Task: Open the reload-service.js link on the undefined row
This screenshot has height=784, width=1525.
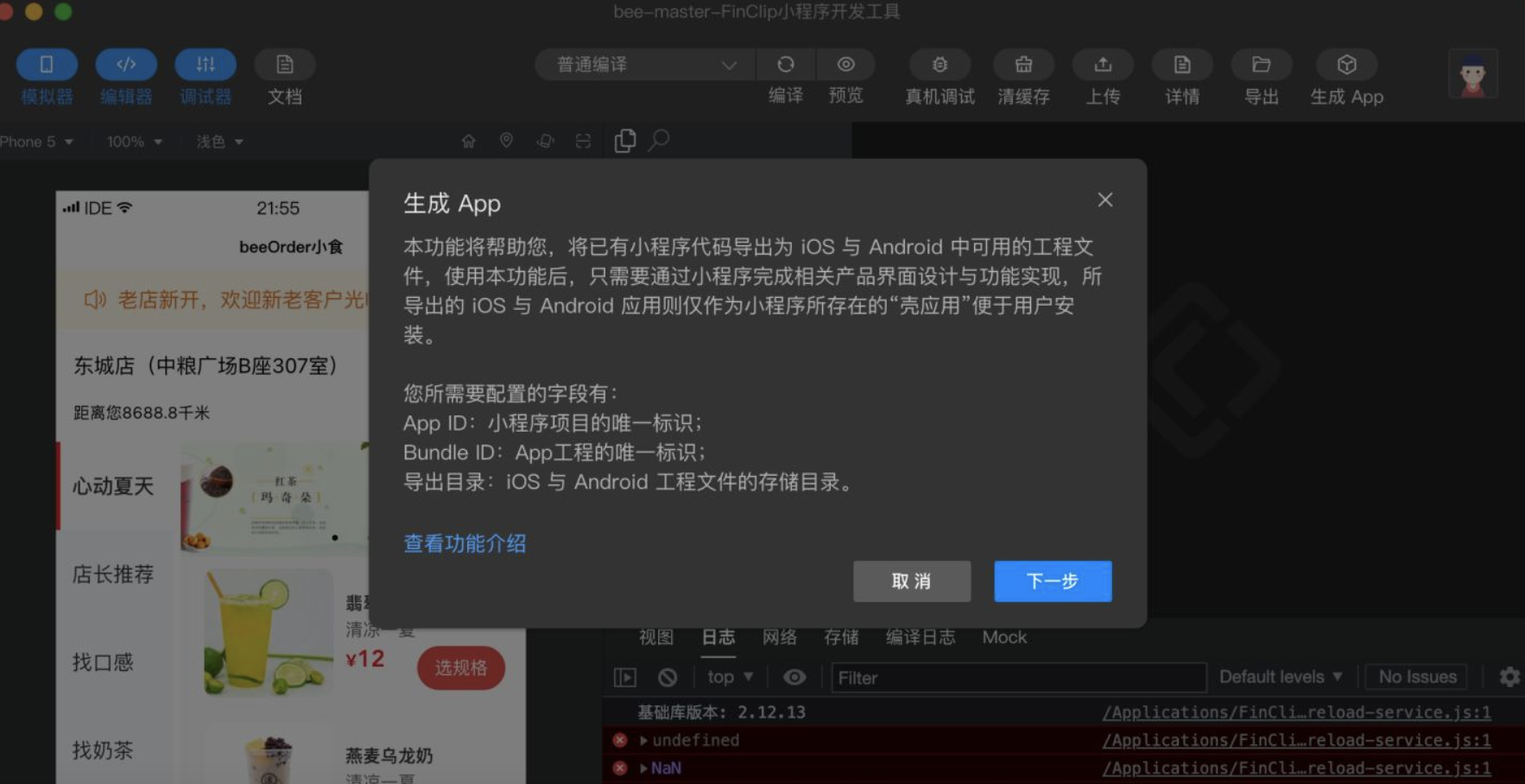Action: (x=1296, y=740)
